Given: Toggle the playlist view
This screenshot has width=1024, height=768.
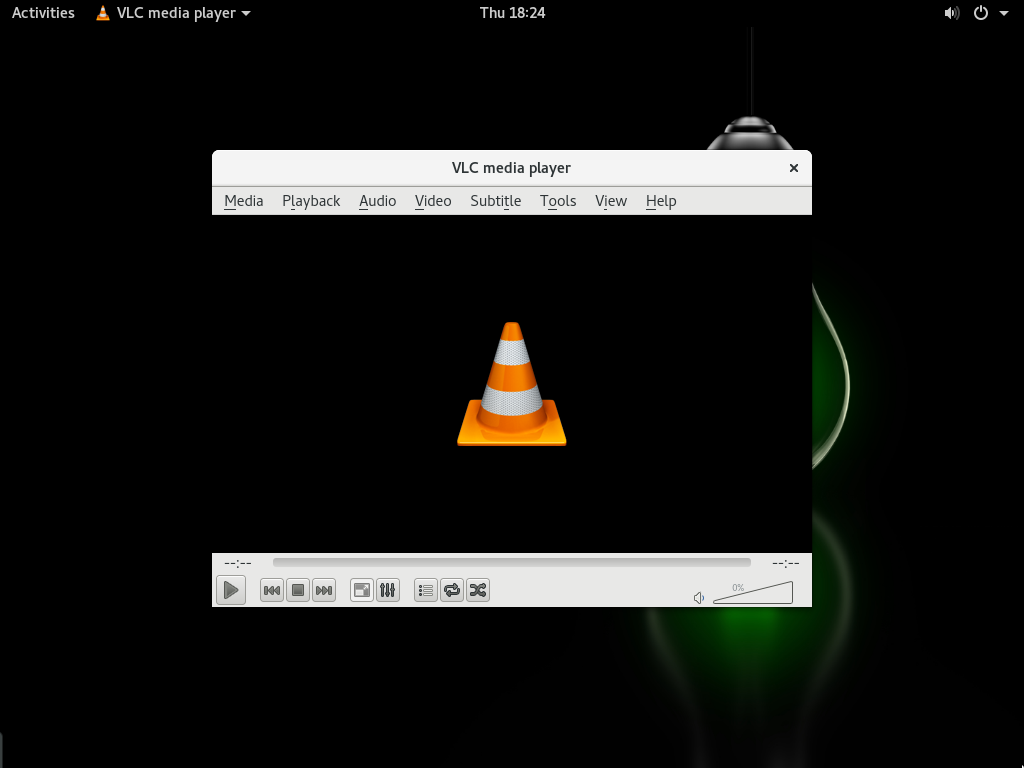Looking at the screenshot, I should pyautogui.click(x=426, y=591).
